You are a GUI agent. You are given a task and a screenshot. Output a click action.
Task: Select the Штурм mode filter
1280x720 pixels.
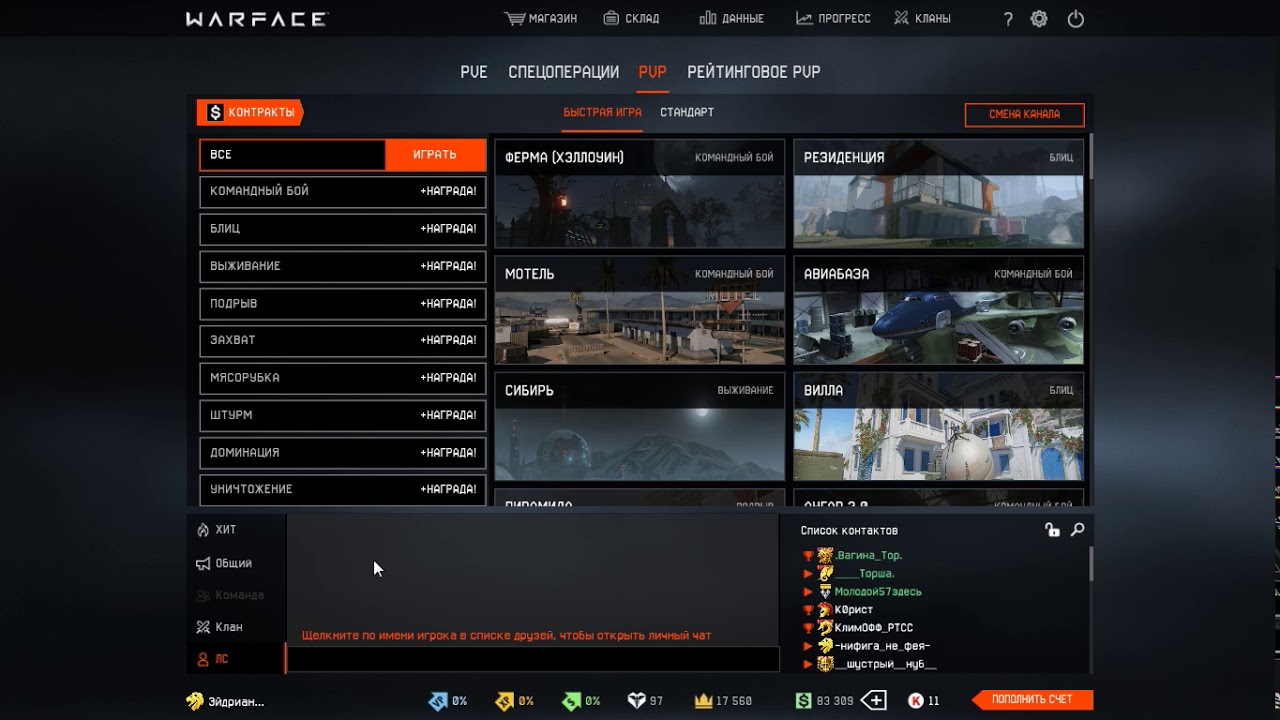coord(343,415)
